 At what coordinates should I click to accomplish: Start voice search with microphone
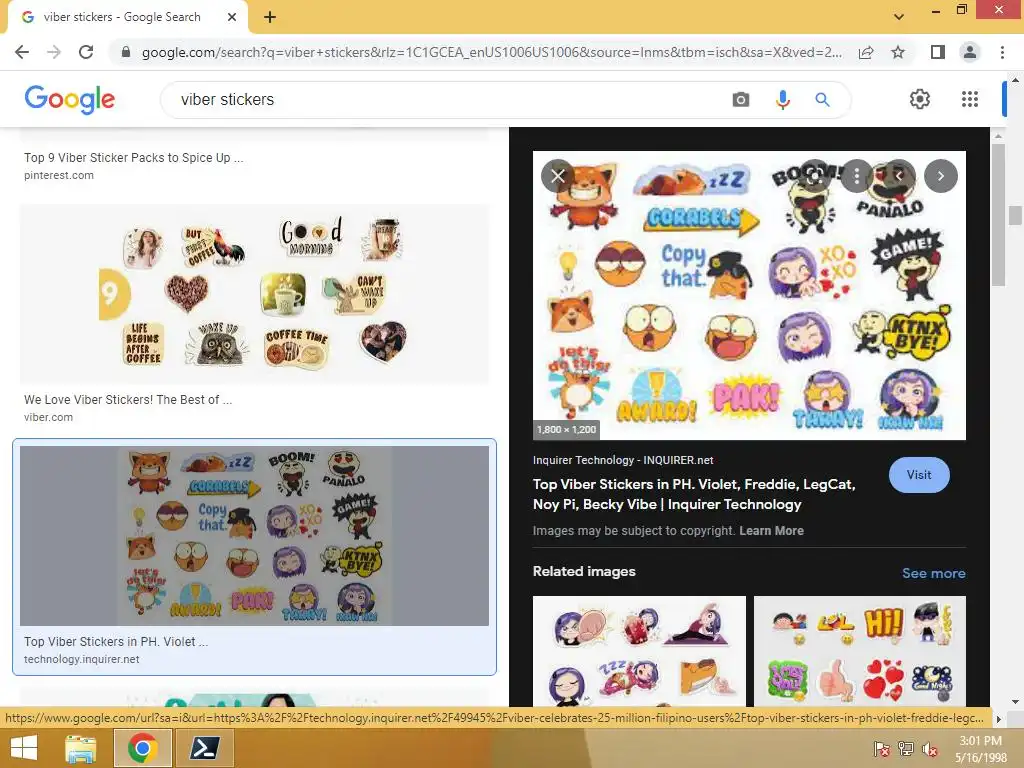pos(782,100)
